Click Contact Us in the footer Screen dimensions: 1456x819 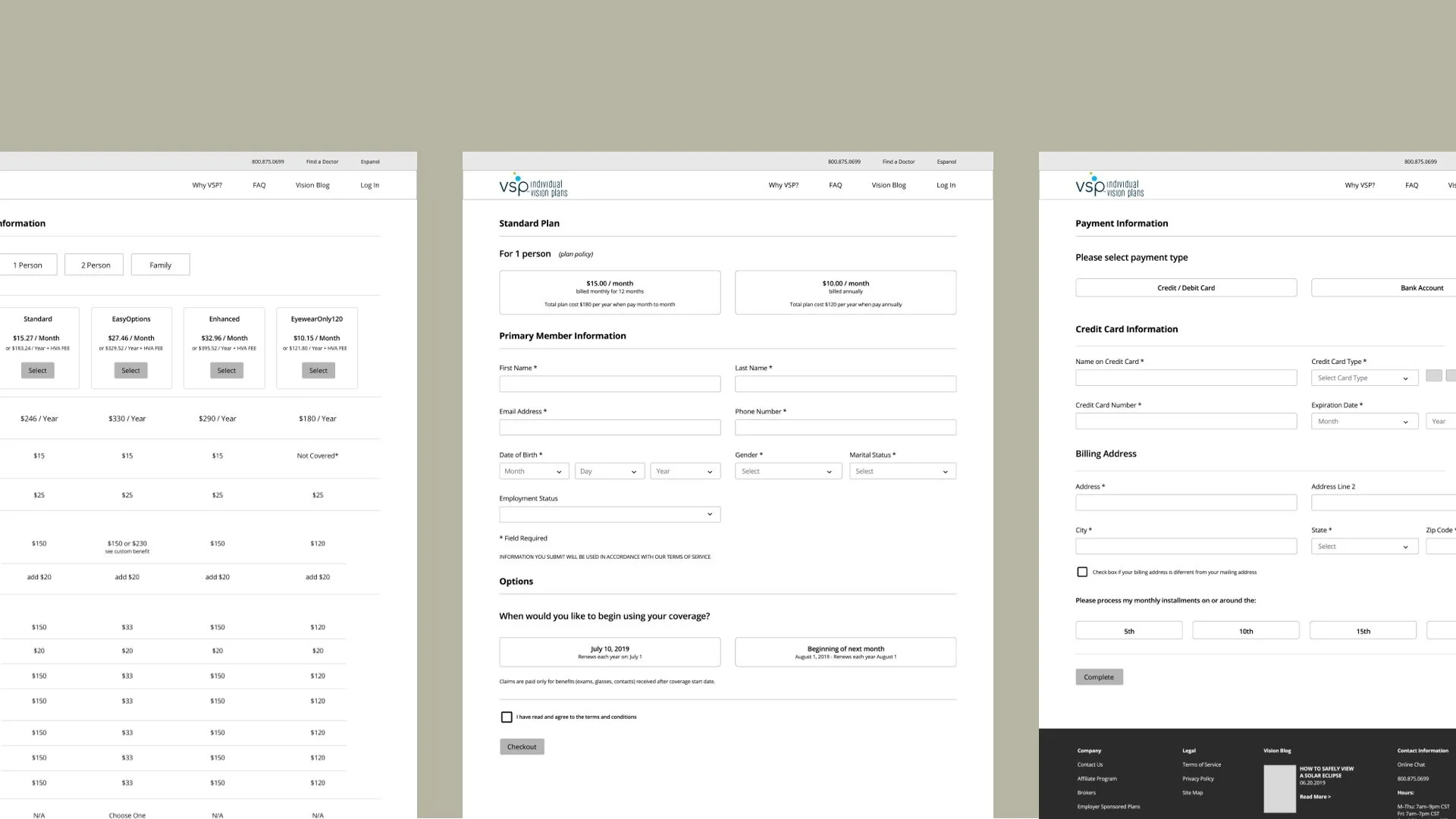1090,764
